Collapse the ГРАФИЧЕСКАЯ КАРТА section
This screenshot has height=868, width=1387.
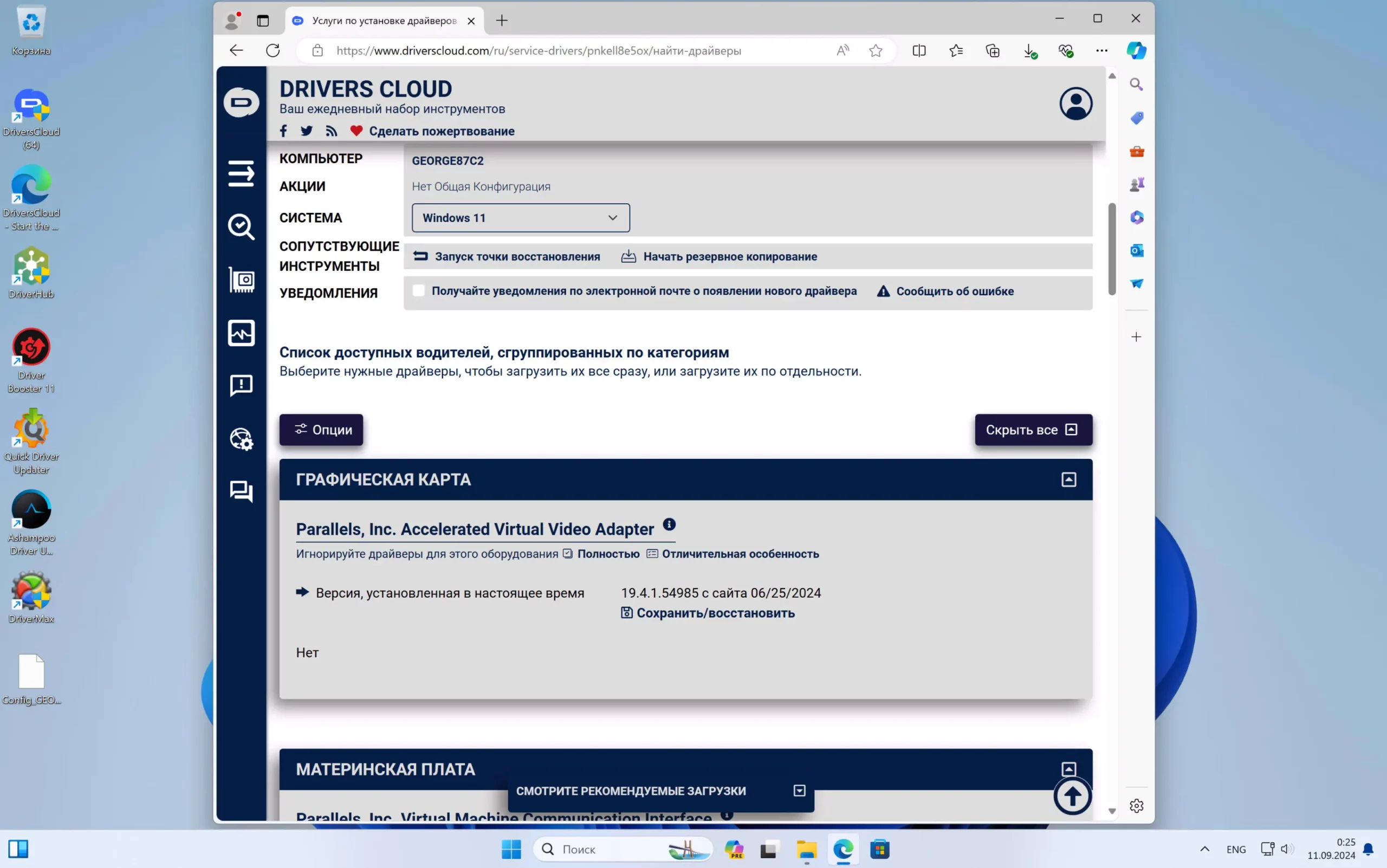tap(1068, 480)
